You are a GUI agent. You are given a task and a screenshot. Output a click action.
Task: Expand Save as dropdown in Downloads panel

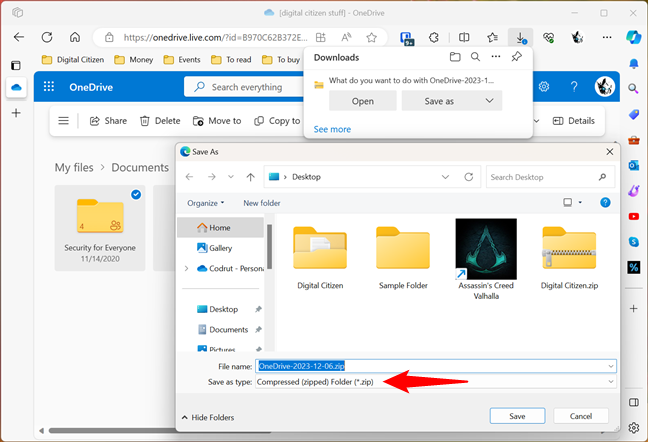click(489, 101)
